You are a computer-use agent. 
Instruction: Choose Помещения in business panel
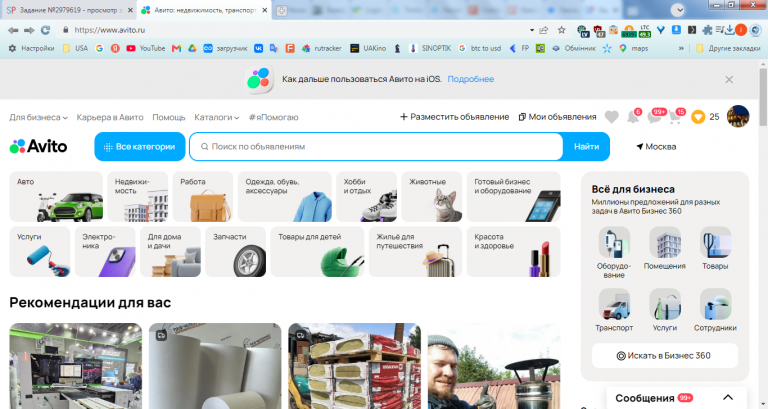click(x=664, y=248)
